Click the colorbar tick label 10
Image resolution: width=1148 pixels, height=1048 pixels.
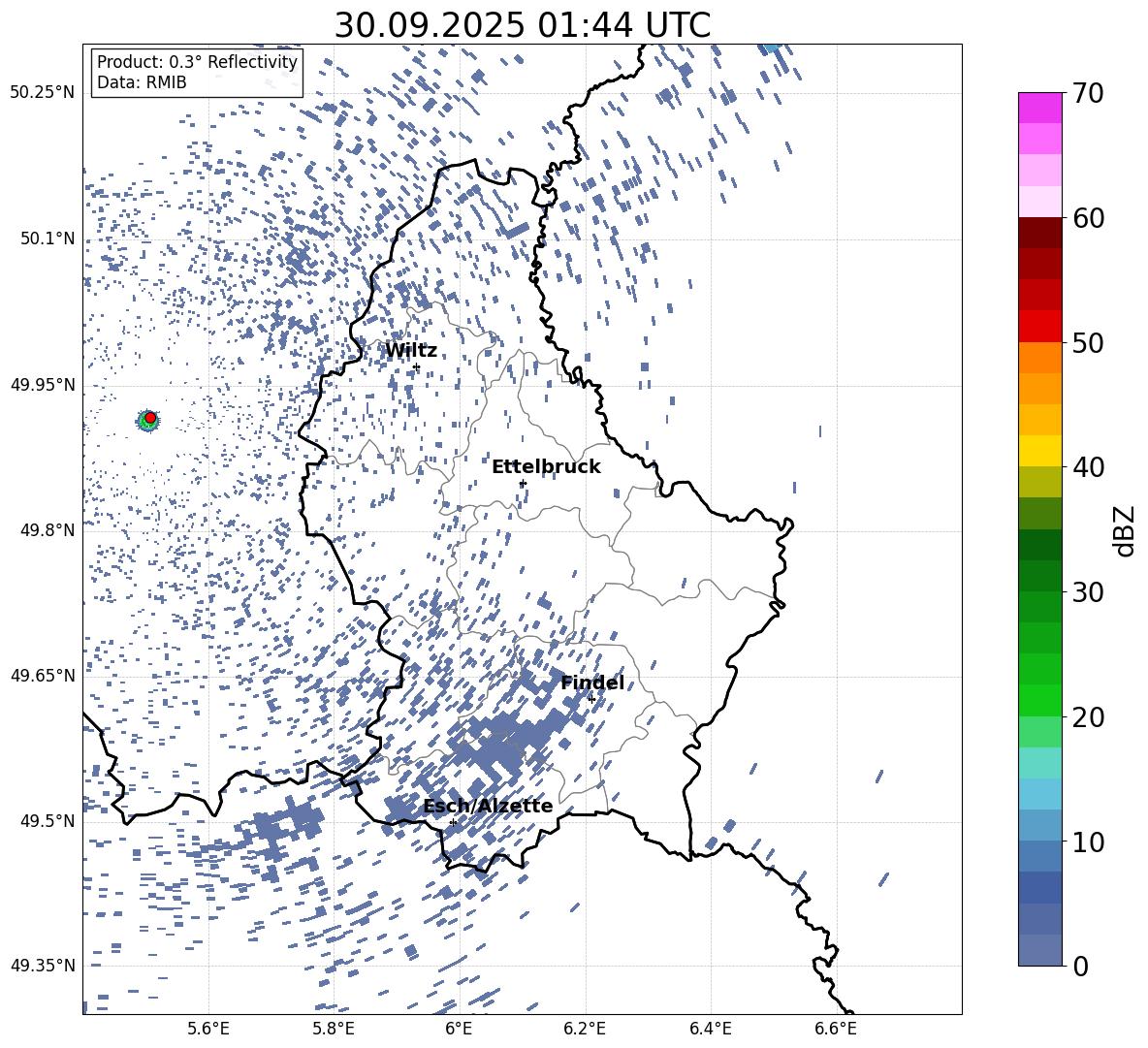click(1088, 842)
